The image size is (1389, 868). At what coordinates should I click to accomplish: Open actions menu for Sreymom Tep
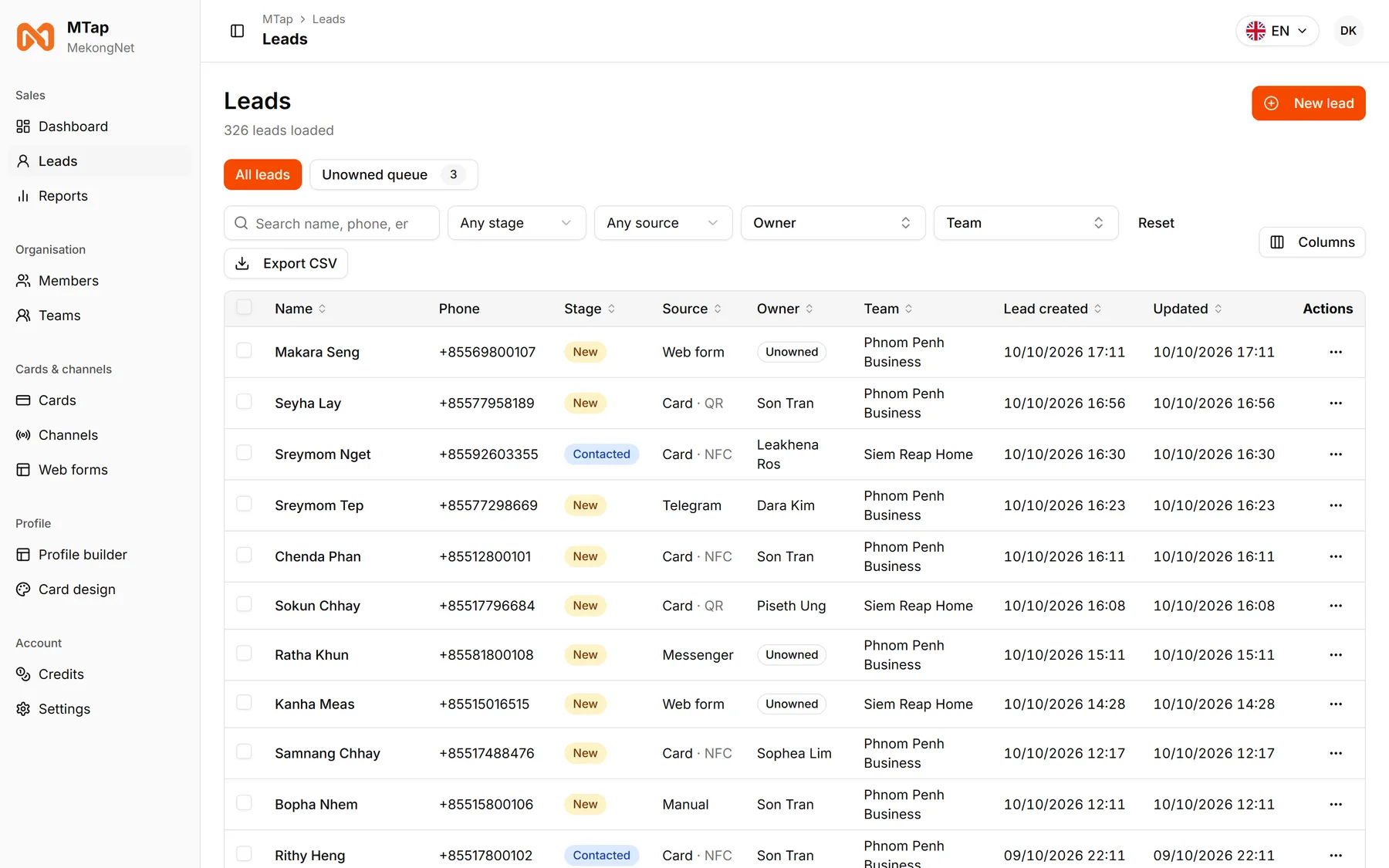click(1336, 505)
